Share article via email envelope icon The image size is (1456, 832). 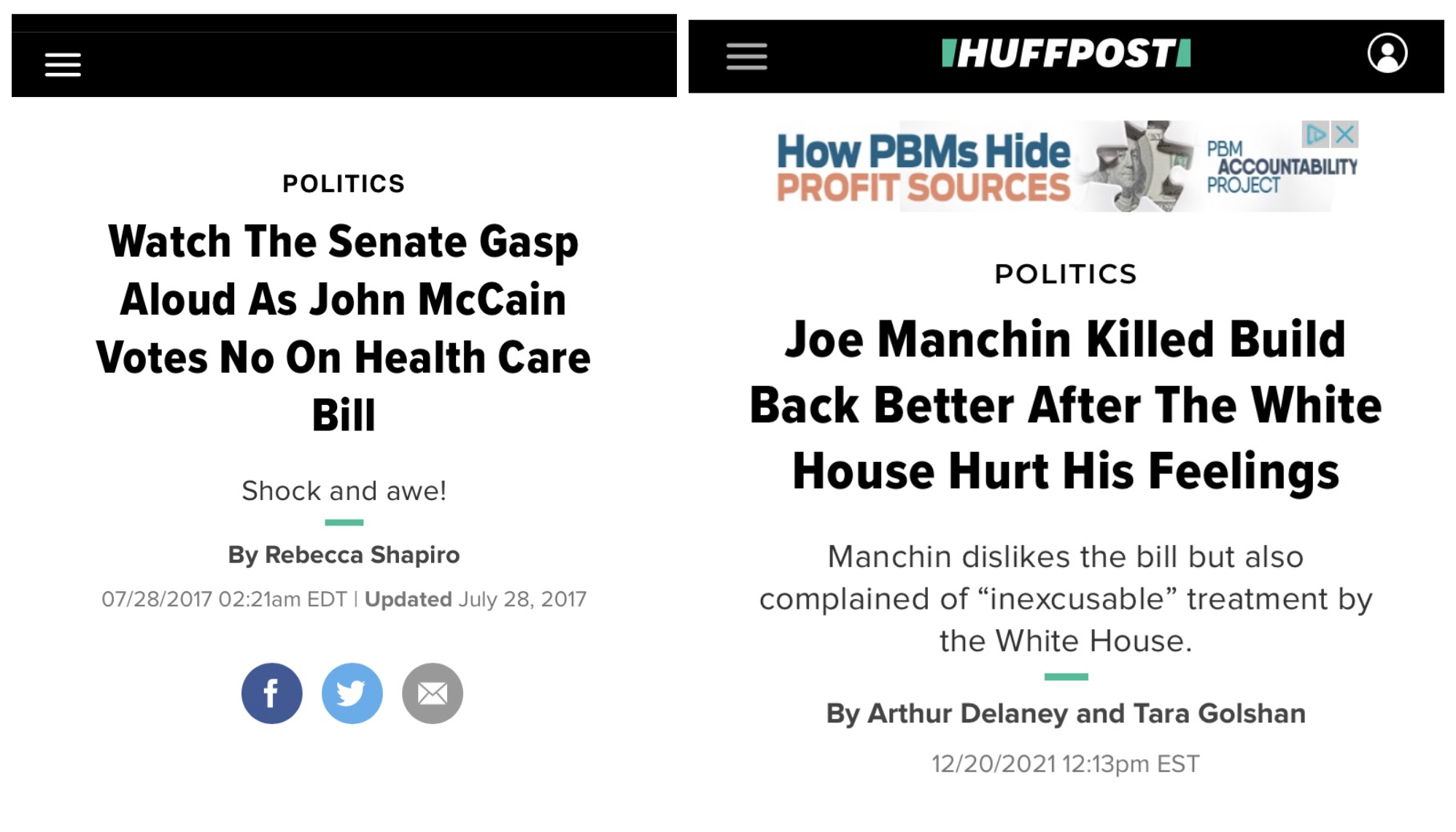click(432, 693)
